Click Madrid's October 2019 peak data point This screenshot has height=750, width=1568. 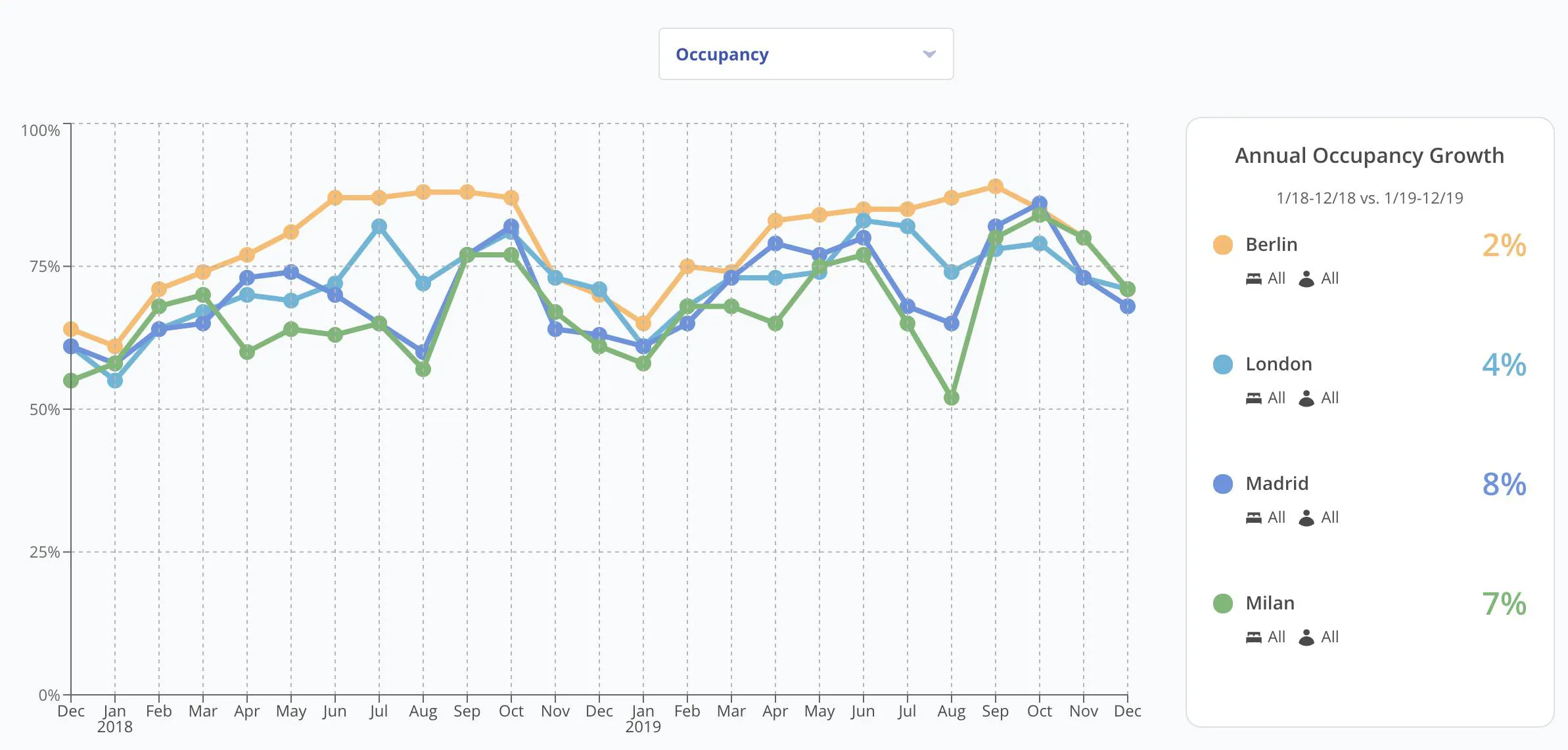point(1039,204)
